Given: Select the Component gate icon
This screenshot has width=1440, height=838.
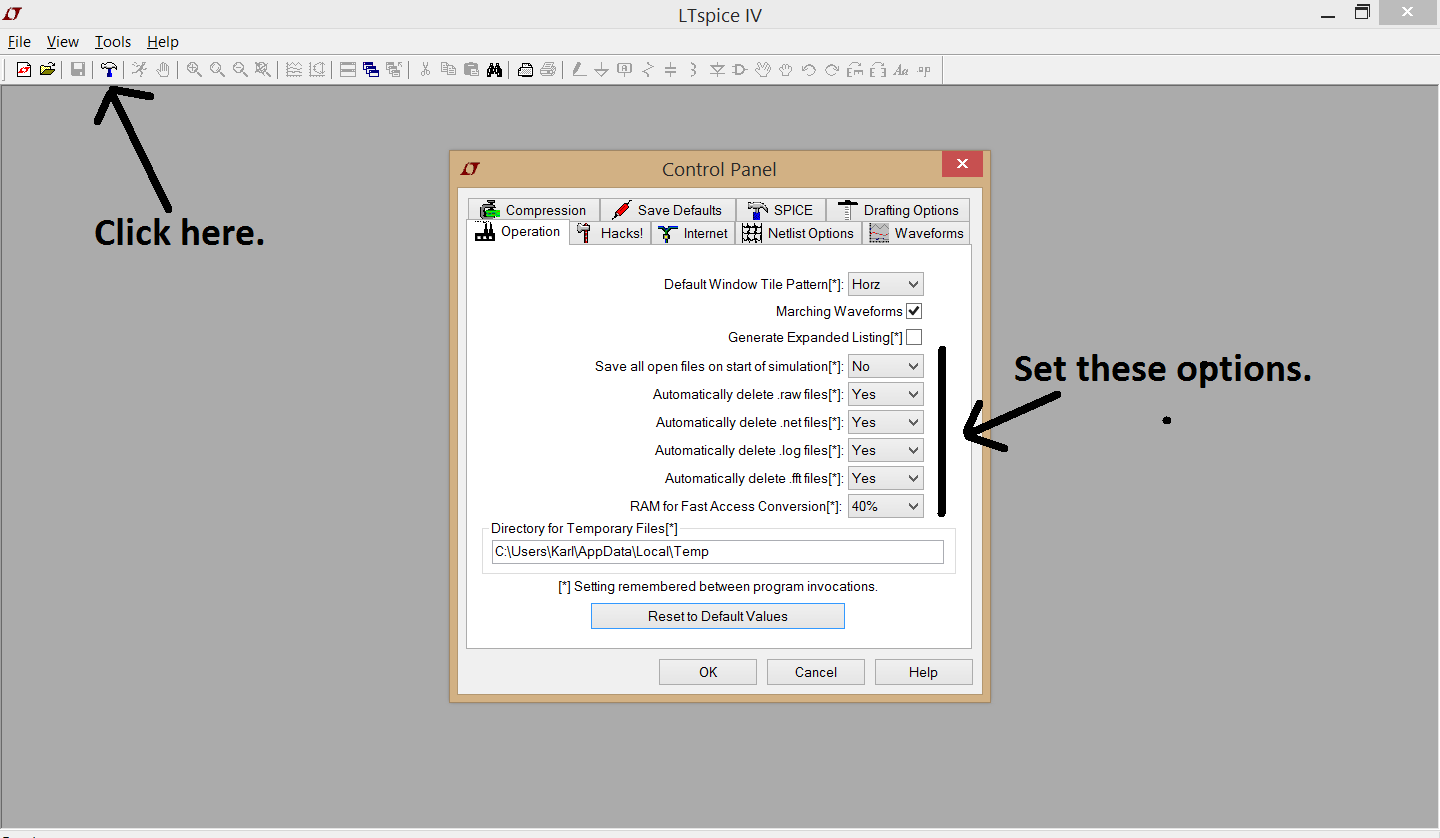Looking at the screenshot, I should 739,69.
